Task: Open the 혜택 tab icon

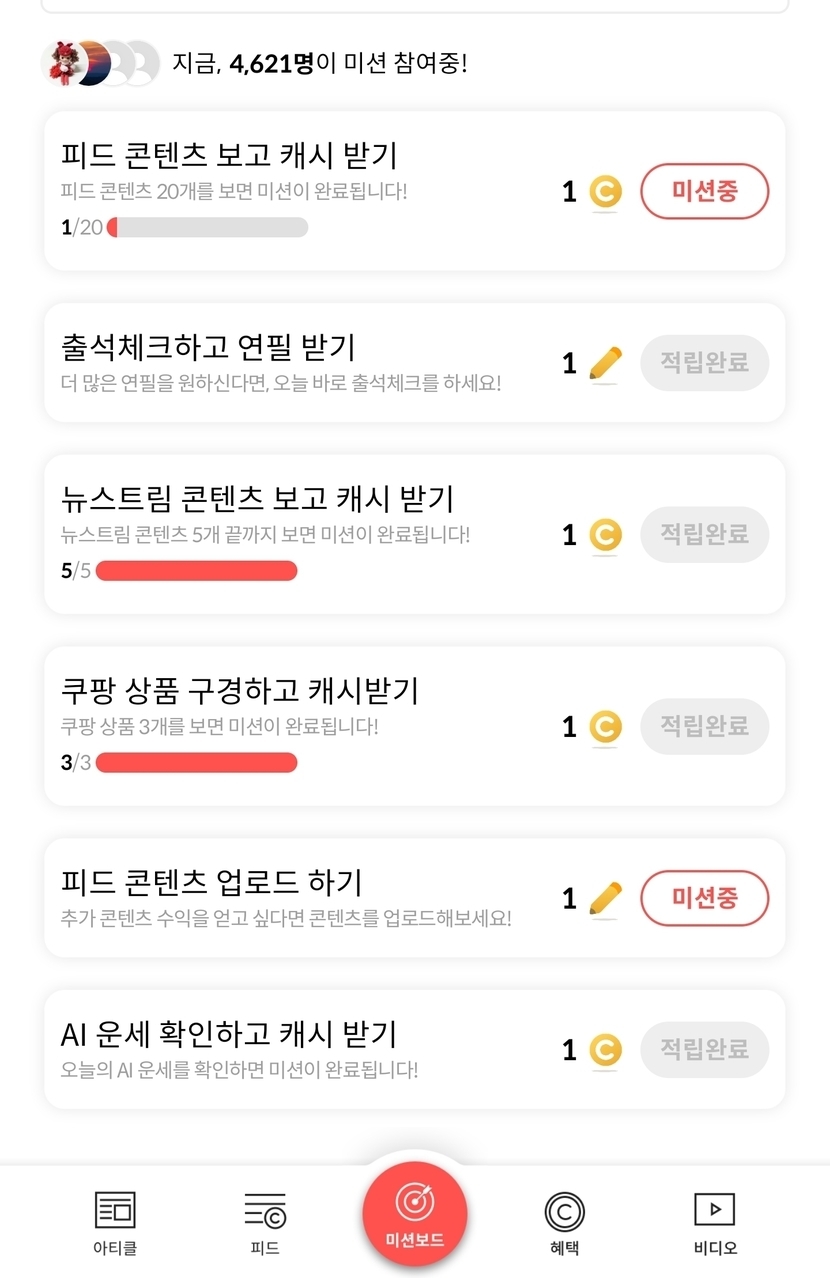Action: click(564, 1212)
